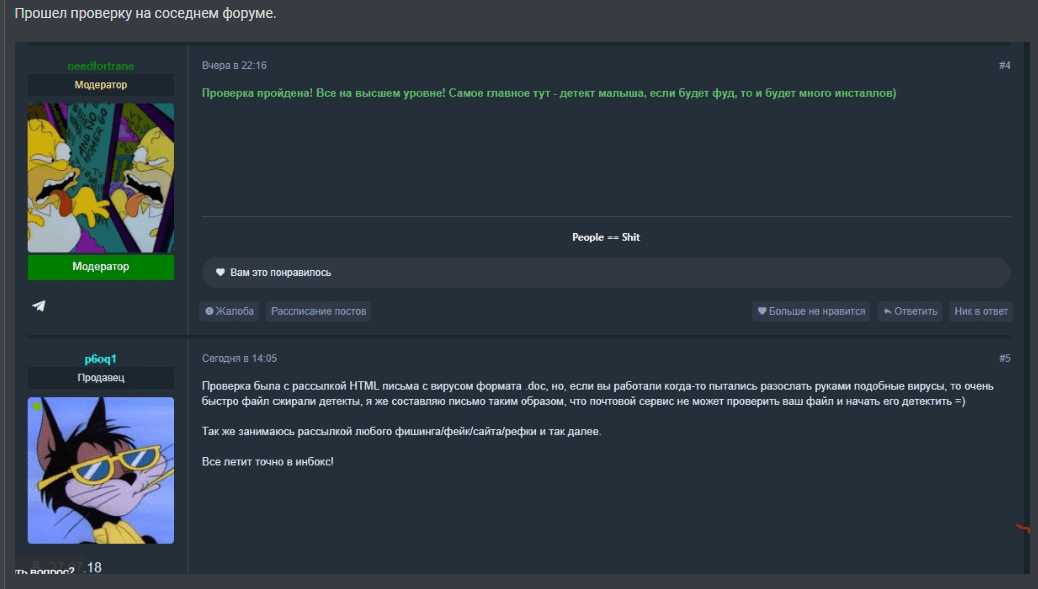
Task: Click the "People == Shit" signature text
Action: 605,238
